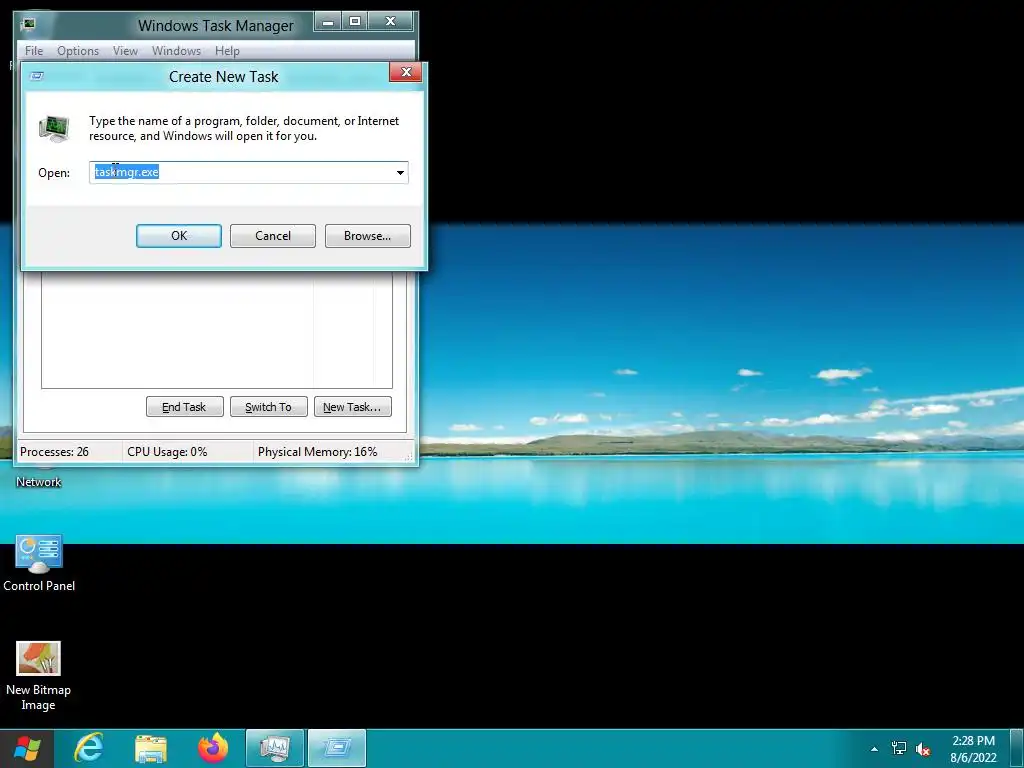The width and height of the screenshot is (1024, 768).
Task: Launch Firefox from the taskbar
Action: [x=213, y=748]
